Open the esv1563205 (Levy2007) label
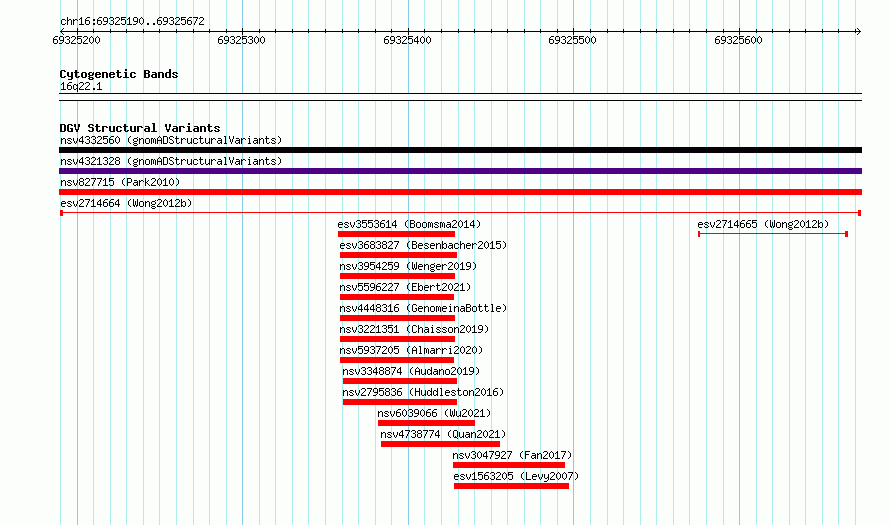The width and height of the screenshot is (890, 525). pos(516,476)
